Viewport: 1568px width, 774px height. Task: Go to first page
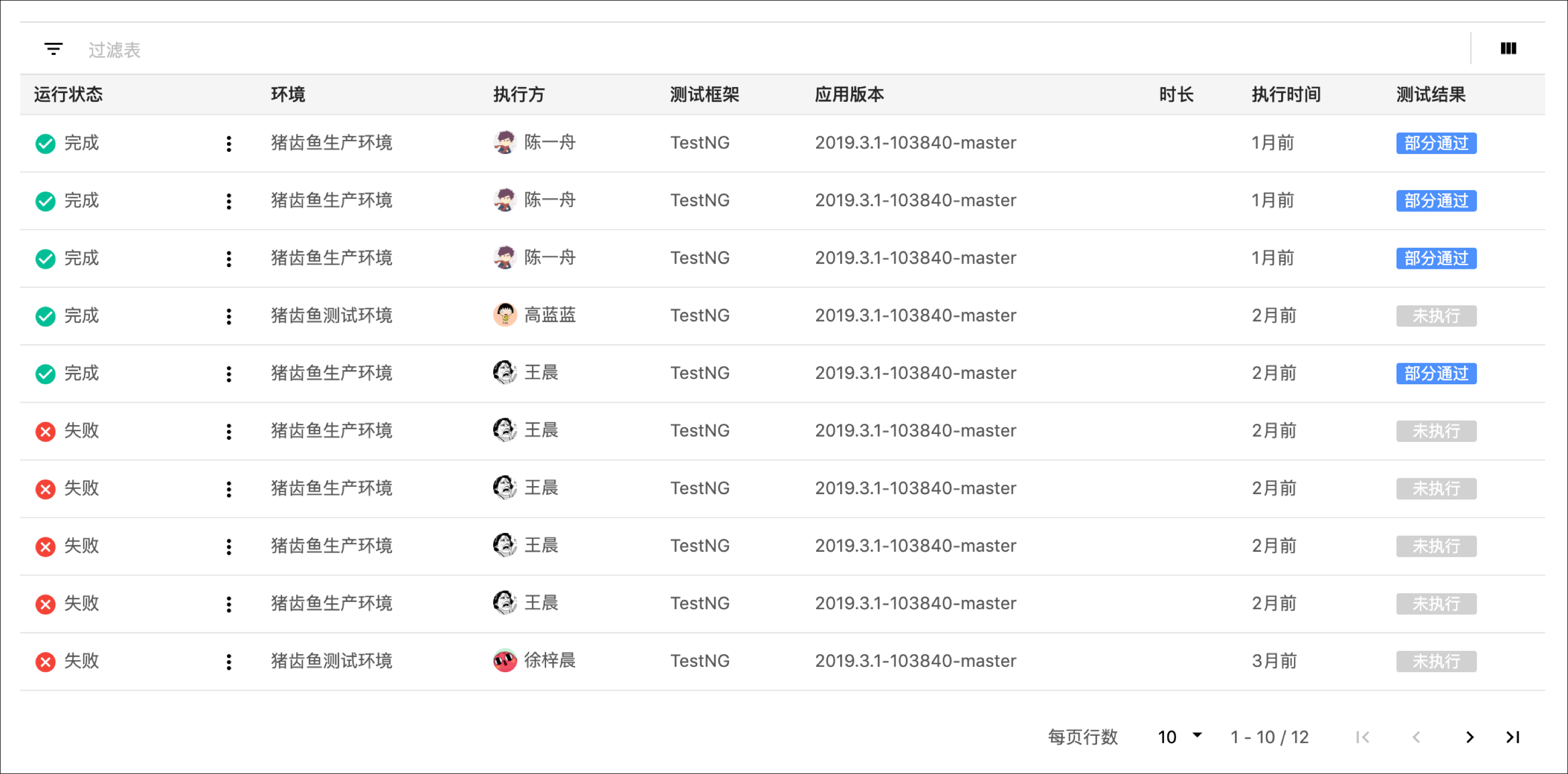pos(1362,737)
